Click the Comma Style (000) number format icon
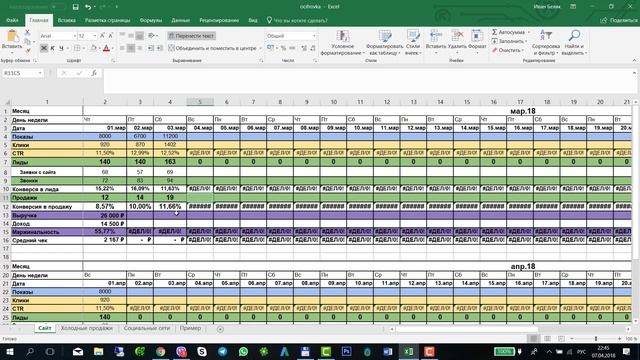Image resolution: width=640 pixels, height=360 pixels. (292, 48)
